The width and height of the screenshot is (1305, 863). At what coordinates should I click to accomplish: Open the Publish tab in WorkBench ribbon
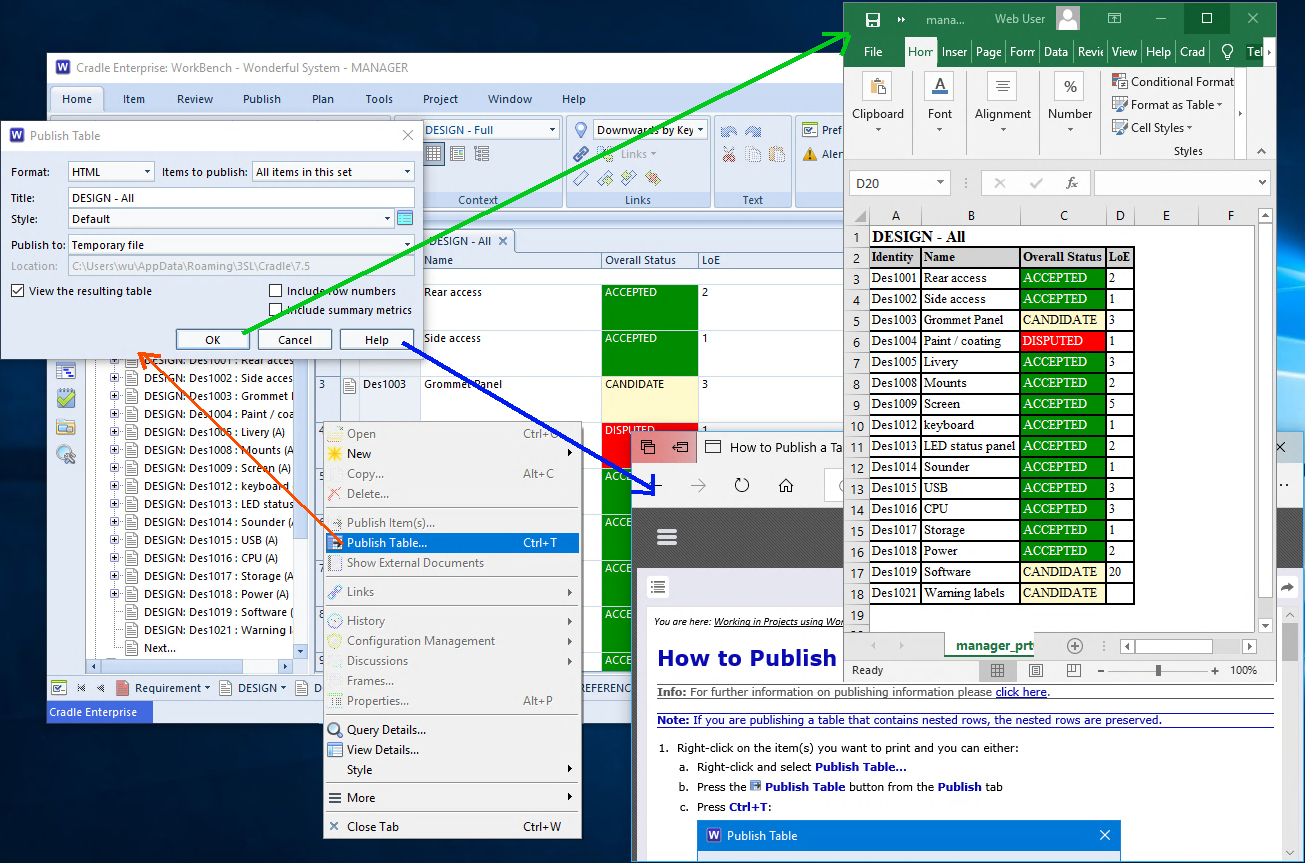pos(262,99)
